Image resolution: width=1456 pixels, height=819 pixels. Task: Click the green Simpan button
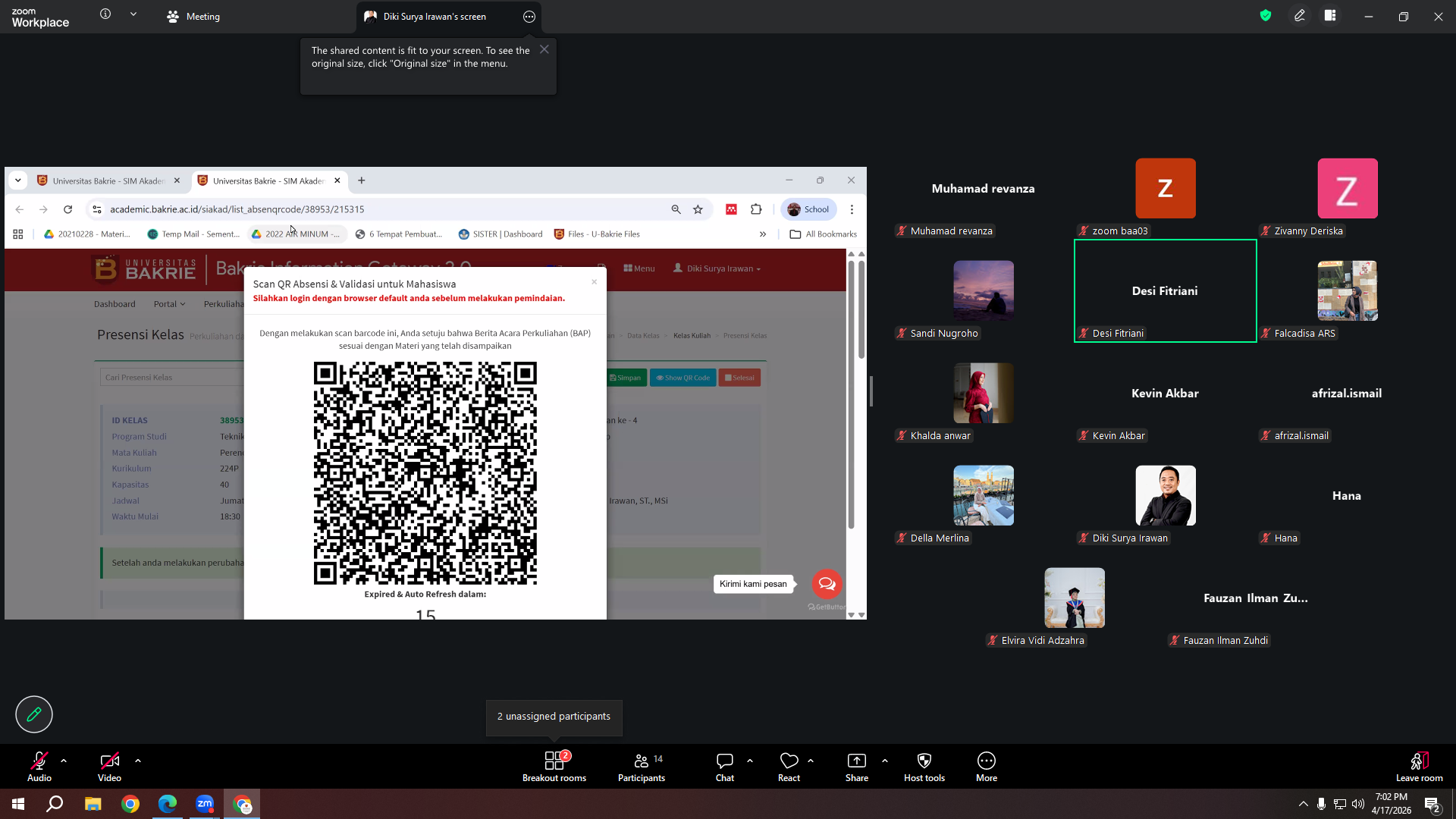pos(626,378)
